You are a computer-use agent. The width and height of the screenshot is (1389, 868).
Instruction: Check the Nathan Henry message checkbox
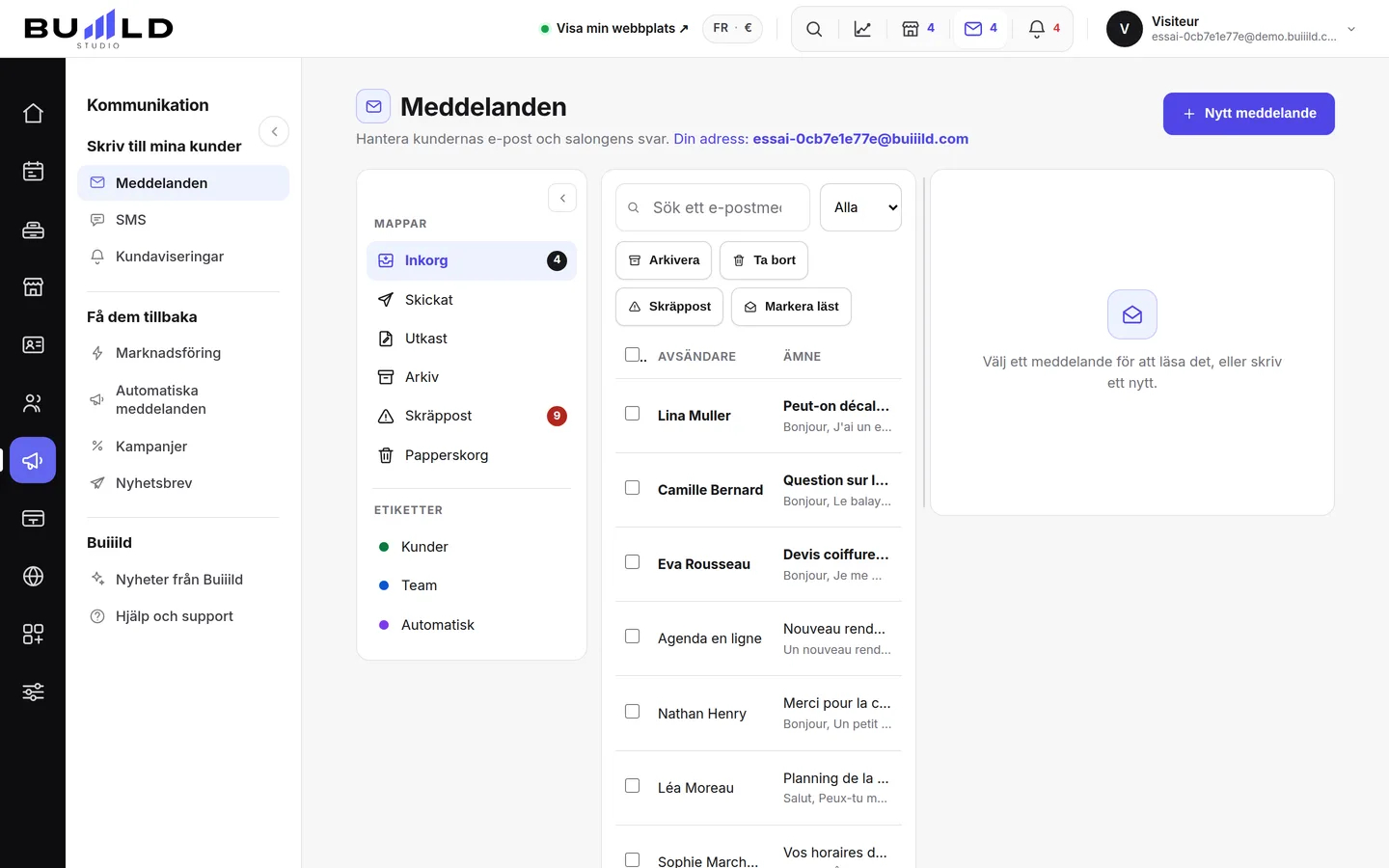(x=632, y=711)
